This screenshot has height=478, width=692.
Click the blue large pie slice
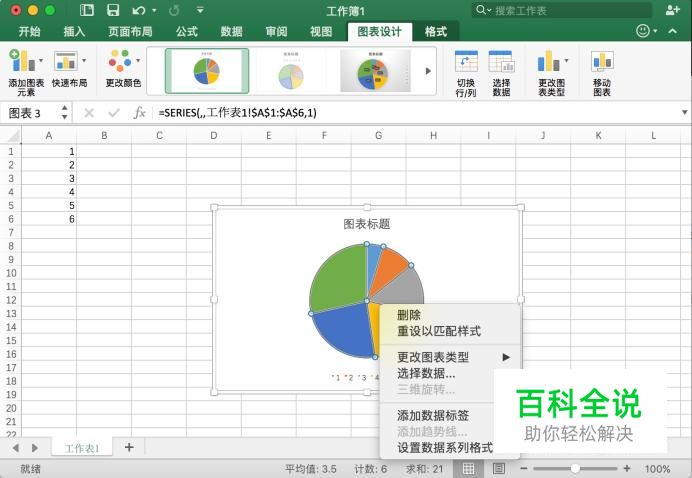point(346,329)
